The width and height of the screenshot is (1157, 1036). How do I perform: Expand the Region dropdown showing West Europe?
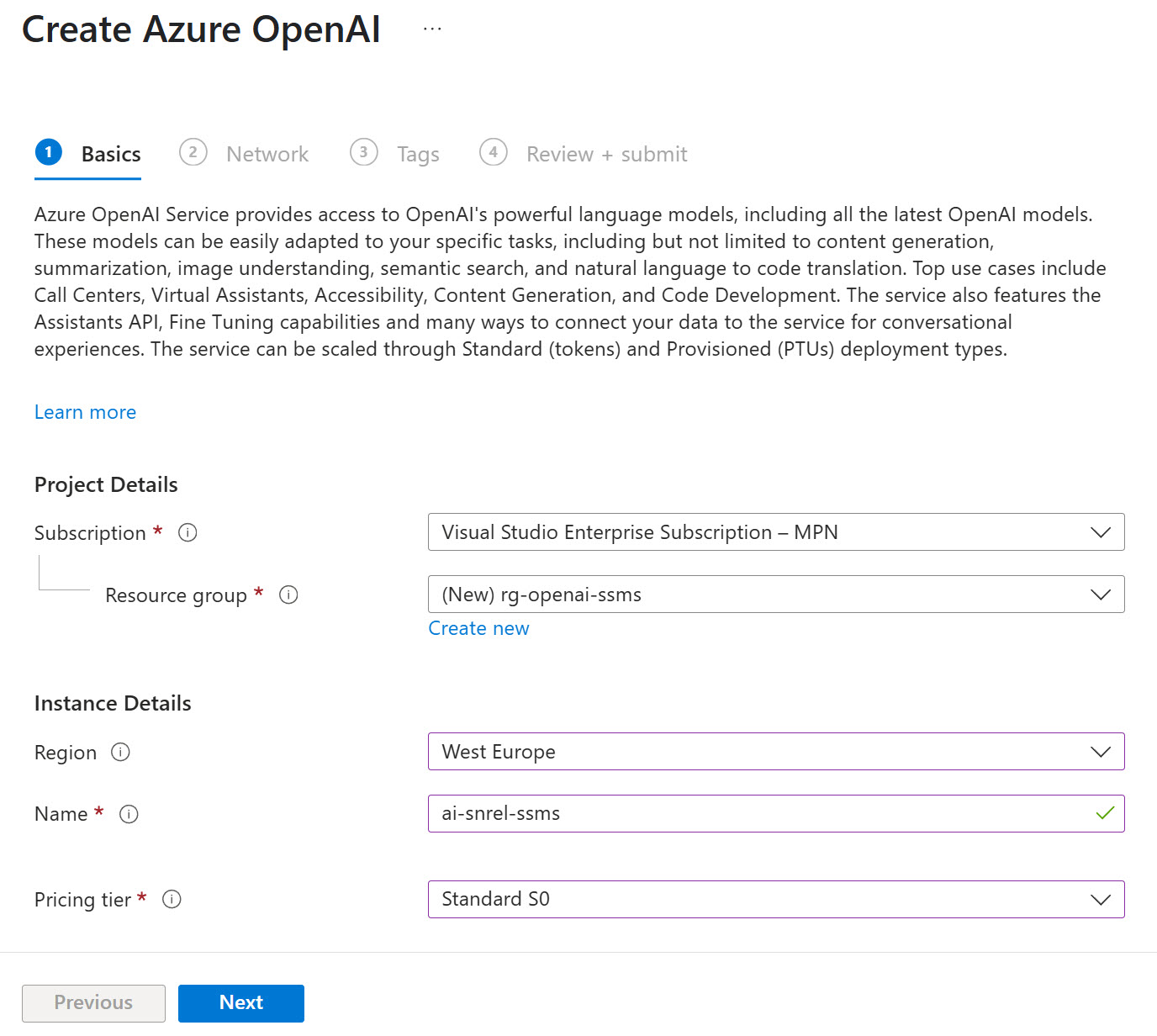point(775,752)
